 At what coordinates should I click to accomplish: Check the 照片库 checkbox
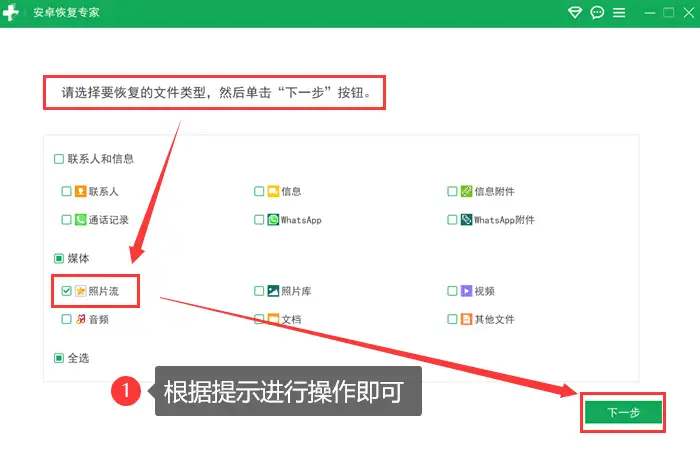click(259, 291)
